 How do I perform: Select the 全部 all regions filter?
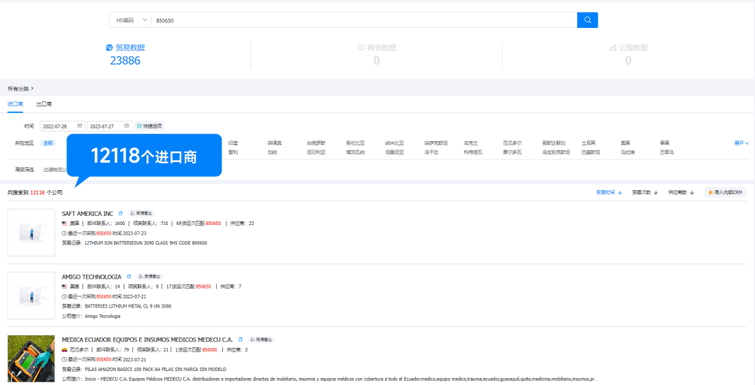coord(48,143)
